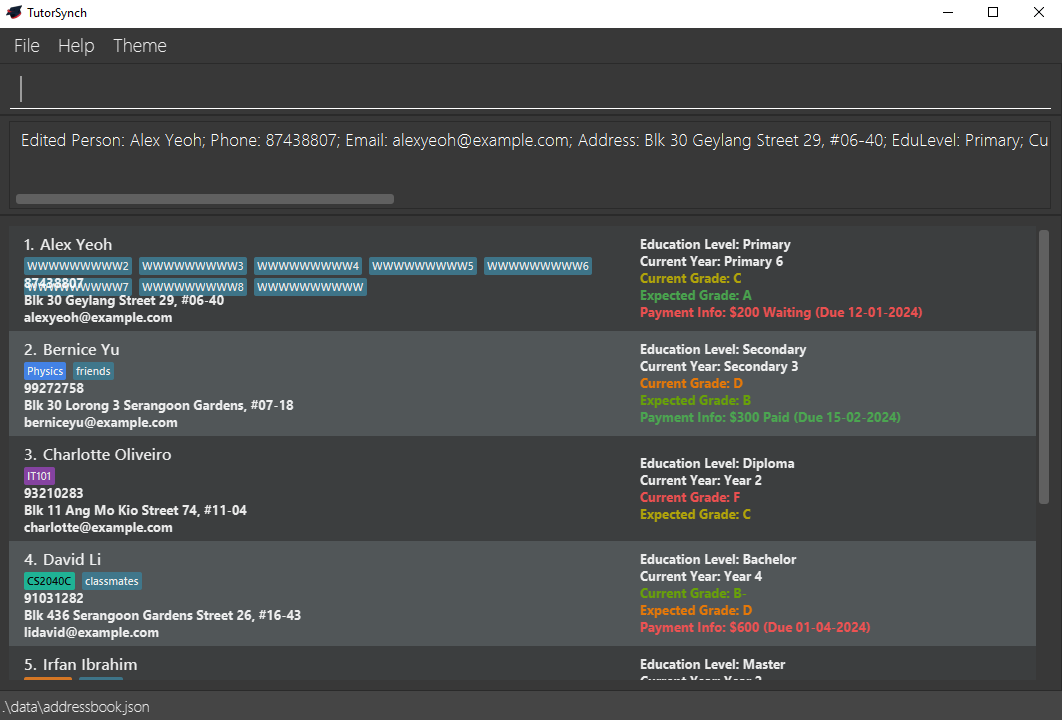Image resolution: width=1062 pixels, height=720 pixels.
Task: Click the classmates tag on David Li
Action: (112, 581)
